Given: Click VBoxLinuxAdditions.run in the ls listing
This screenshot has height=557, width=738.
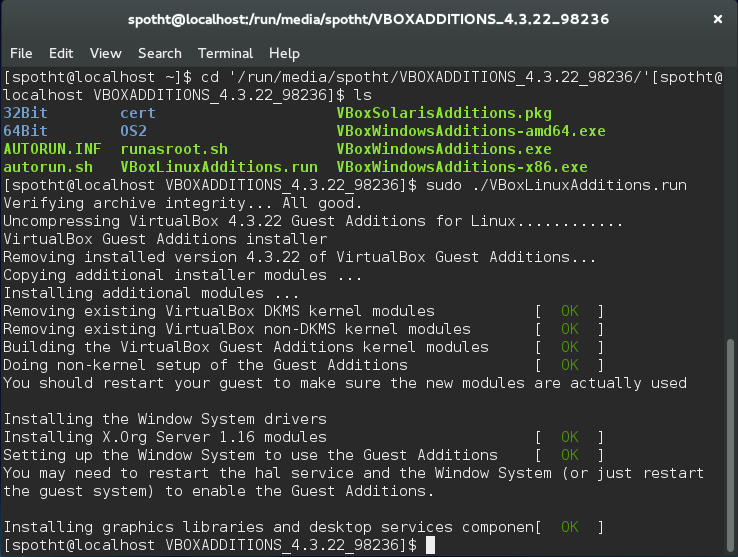Looking at the screenshot, I should click(x=219, y=167).
